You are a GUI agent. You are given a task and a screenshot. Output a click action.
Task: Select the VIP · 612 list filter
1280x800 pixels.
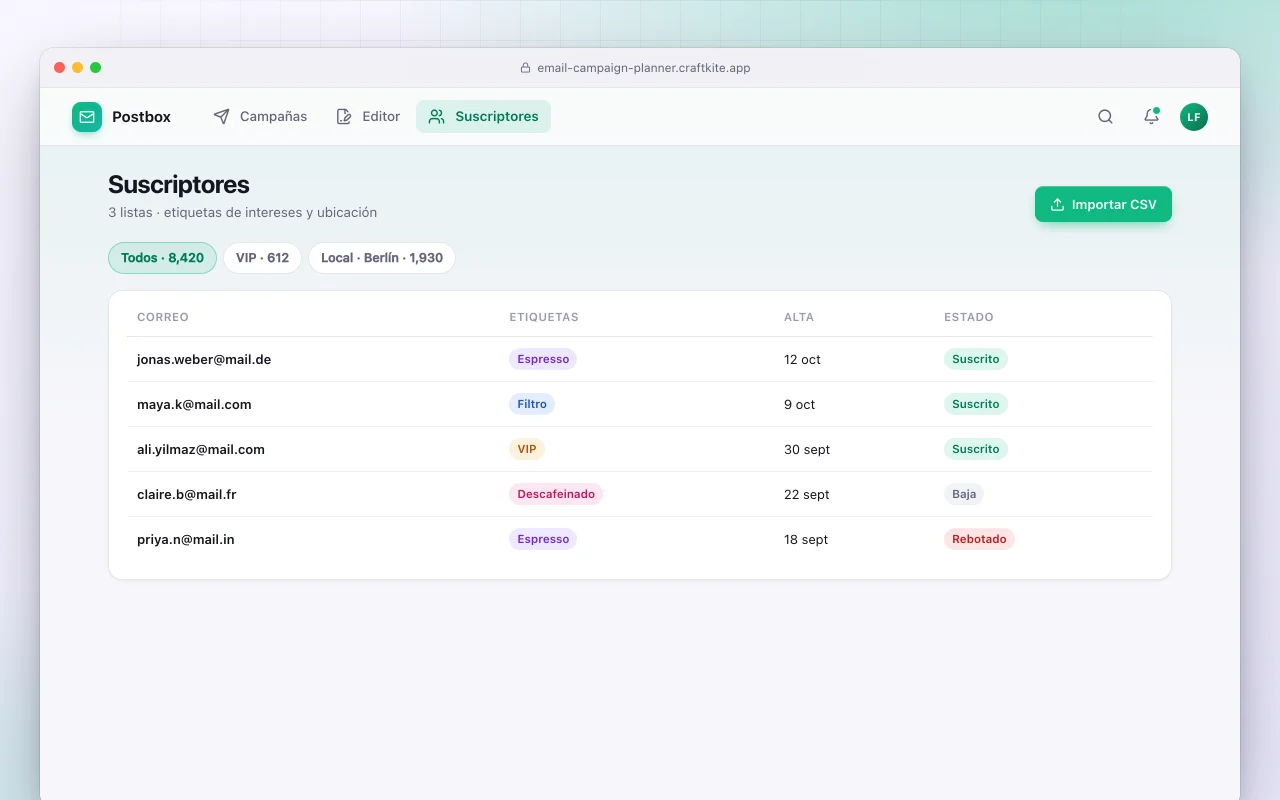262,258
